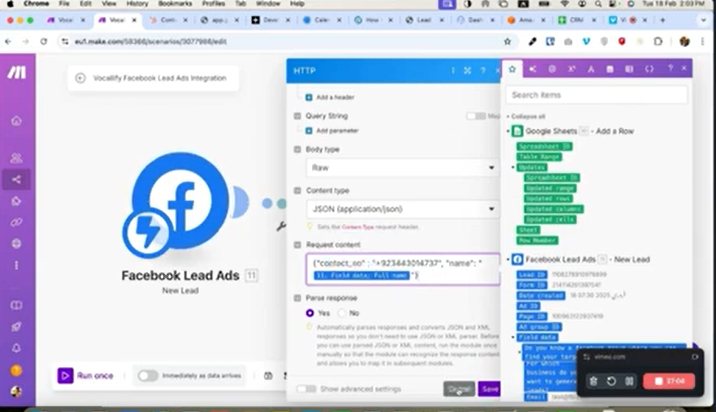Go to Home in the left sidebar
The height and width of the screenshot is (412, 716).
pyautogui.click(x=16, y=121)
